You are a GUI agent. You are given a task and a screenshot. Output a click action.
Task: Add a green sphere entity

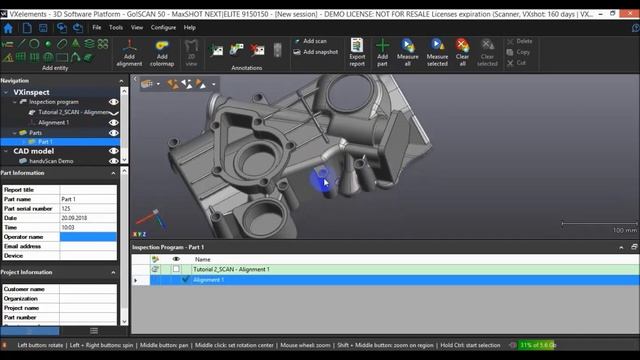48,44
